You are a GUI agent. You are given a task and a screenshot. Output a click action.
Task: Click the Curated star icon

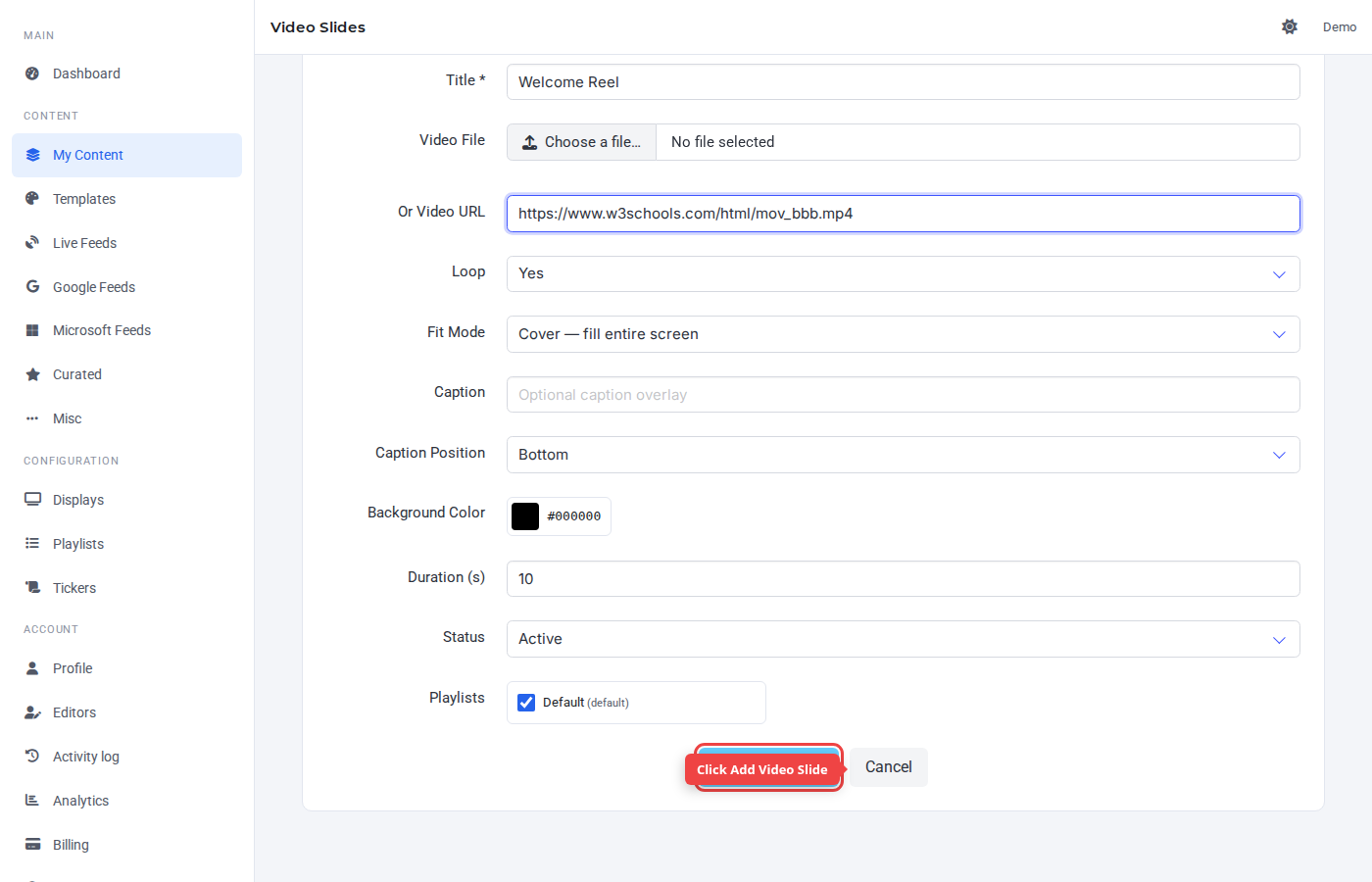[x=32, y=374]
